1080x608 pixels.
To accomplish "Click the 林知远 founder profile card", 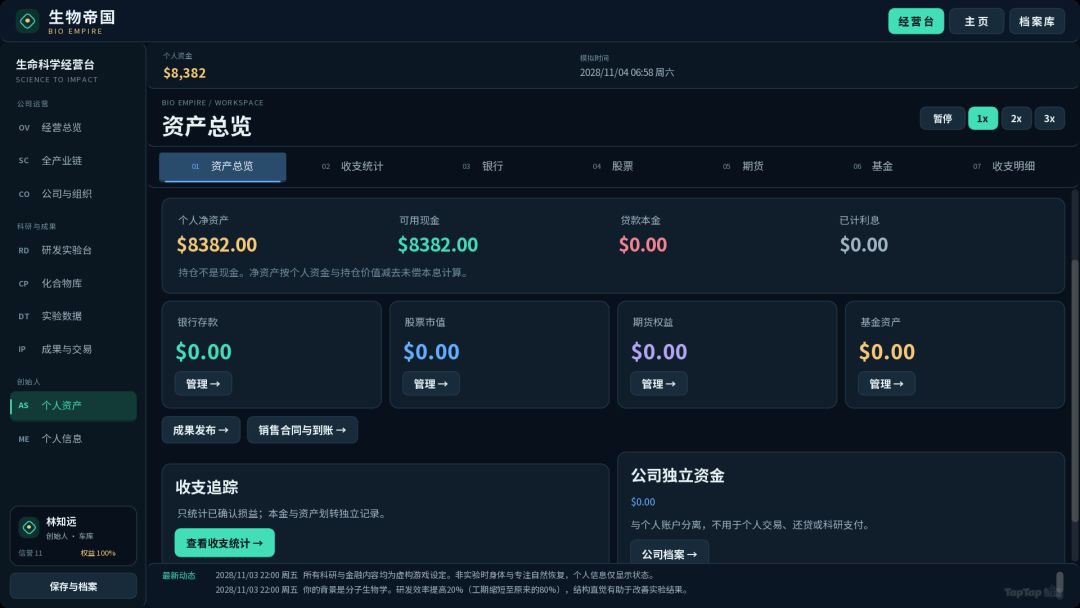I will pos(73,536).
